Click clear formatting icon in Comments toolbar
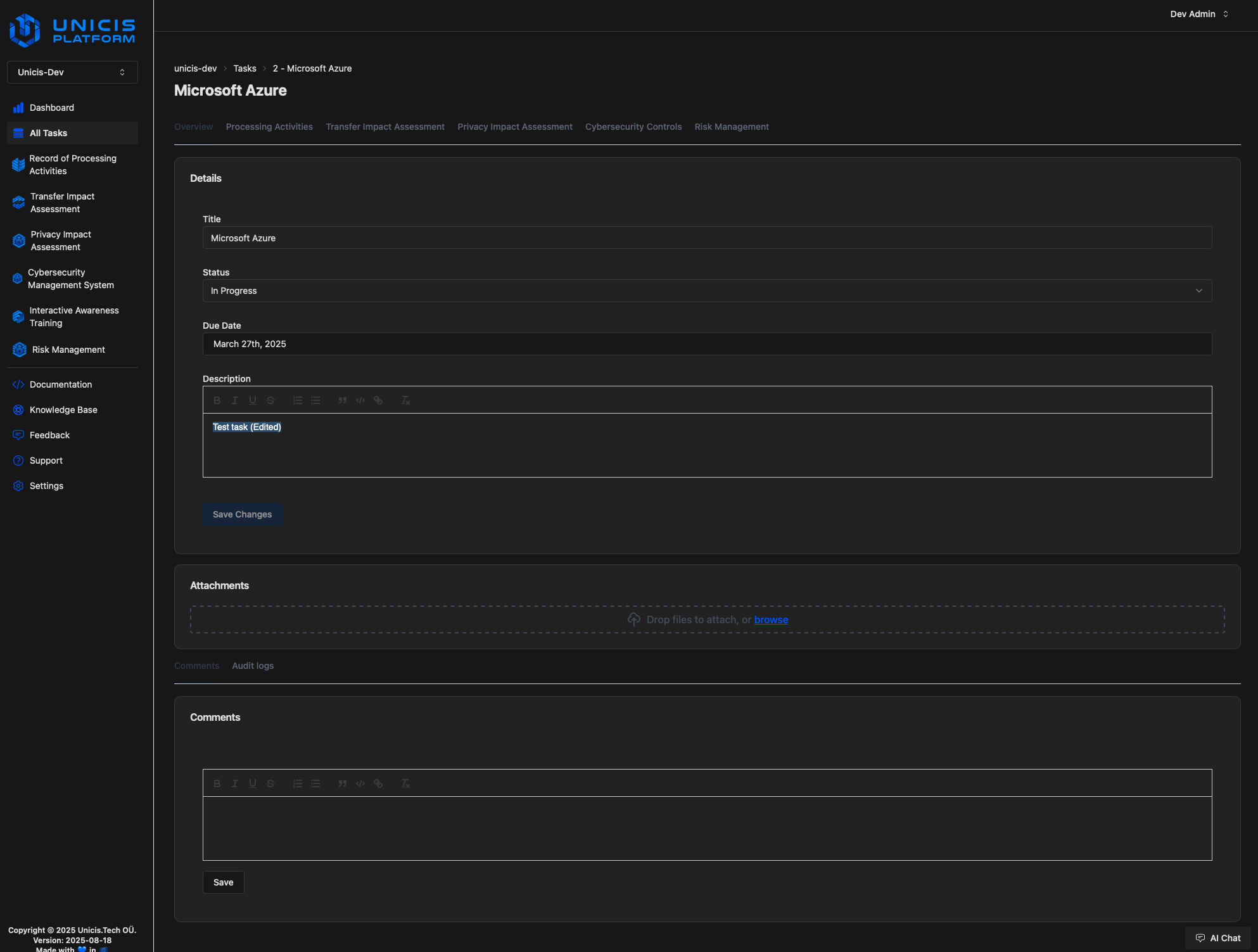This screenshot has height=952, width=1258. click(x=405, y=784)
